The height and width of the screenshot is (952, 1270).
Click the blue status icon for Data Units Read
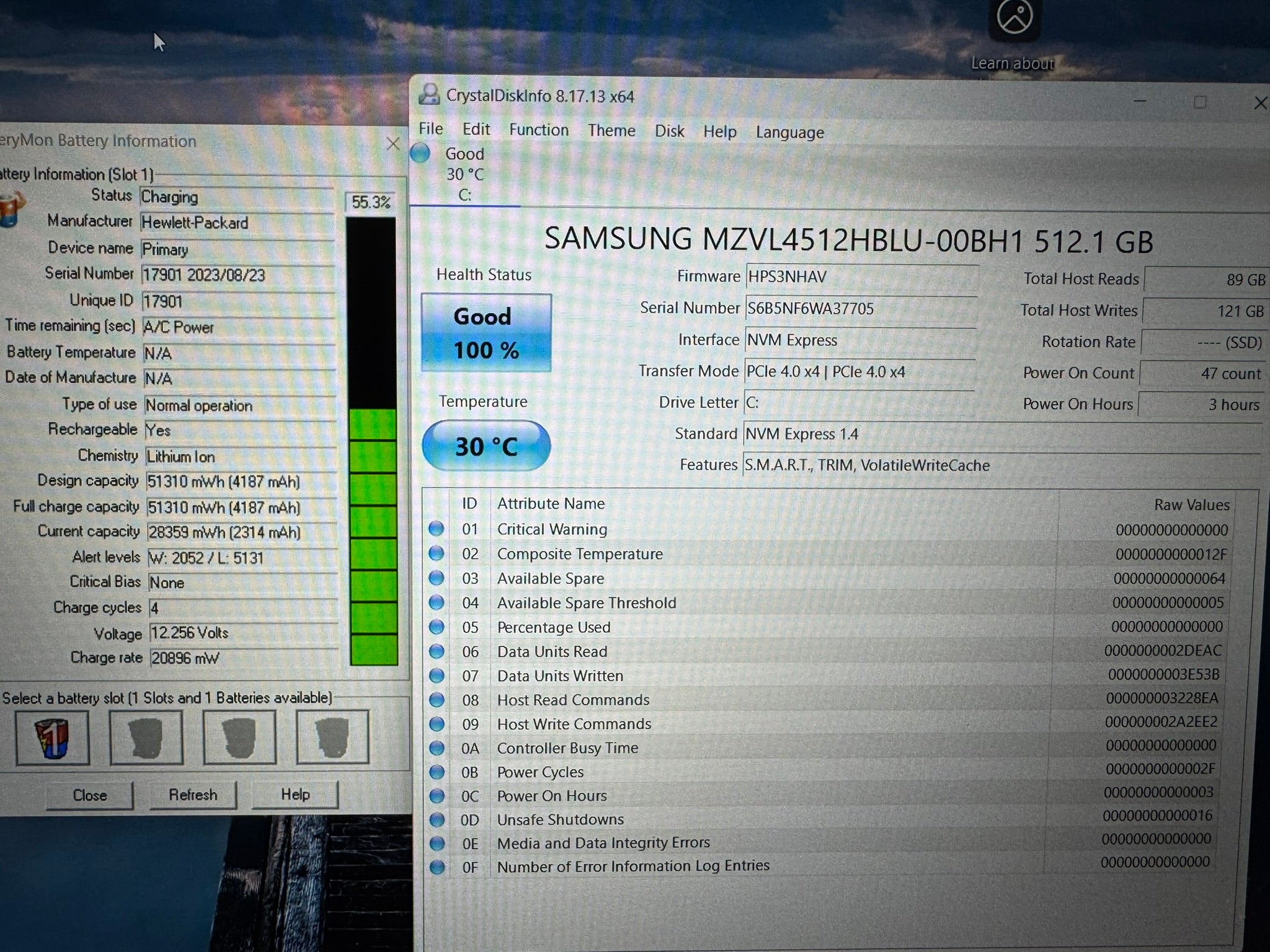[437, 651]
